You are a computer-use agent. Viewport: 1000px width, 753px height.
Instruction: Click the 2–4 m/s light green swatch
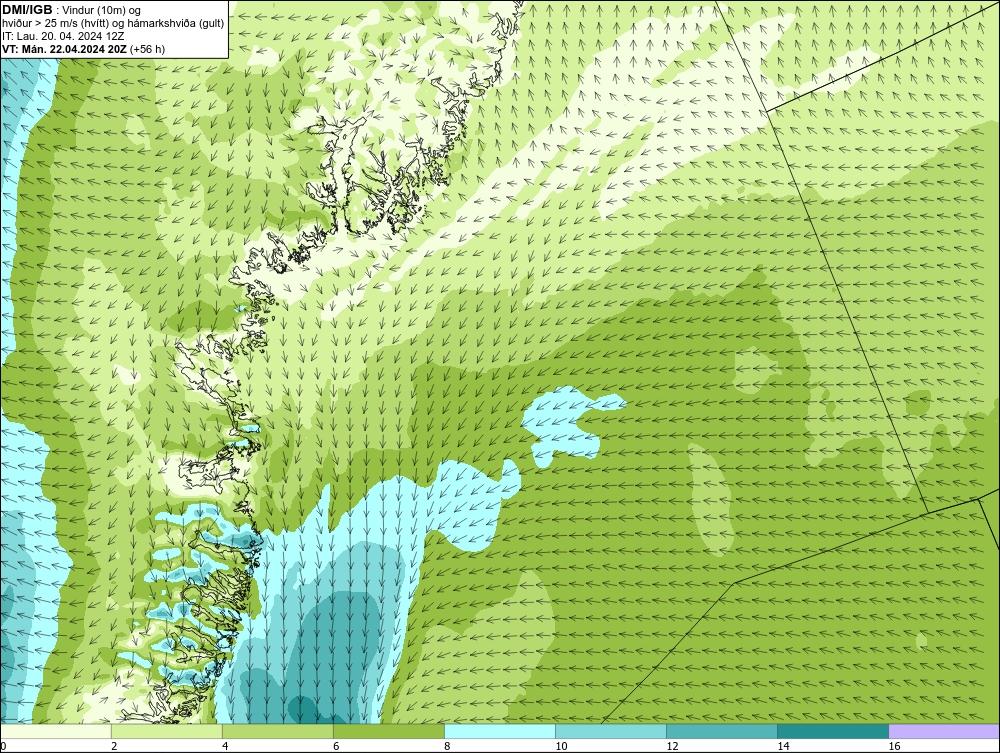pos(167,731)
